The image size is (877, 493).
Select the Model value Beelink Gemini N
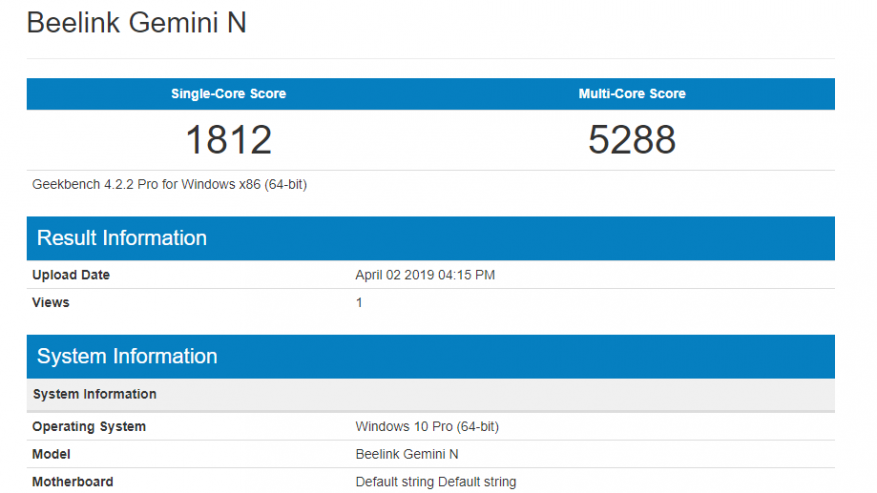tap(407, 454)
